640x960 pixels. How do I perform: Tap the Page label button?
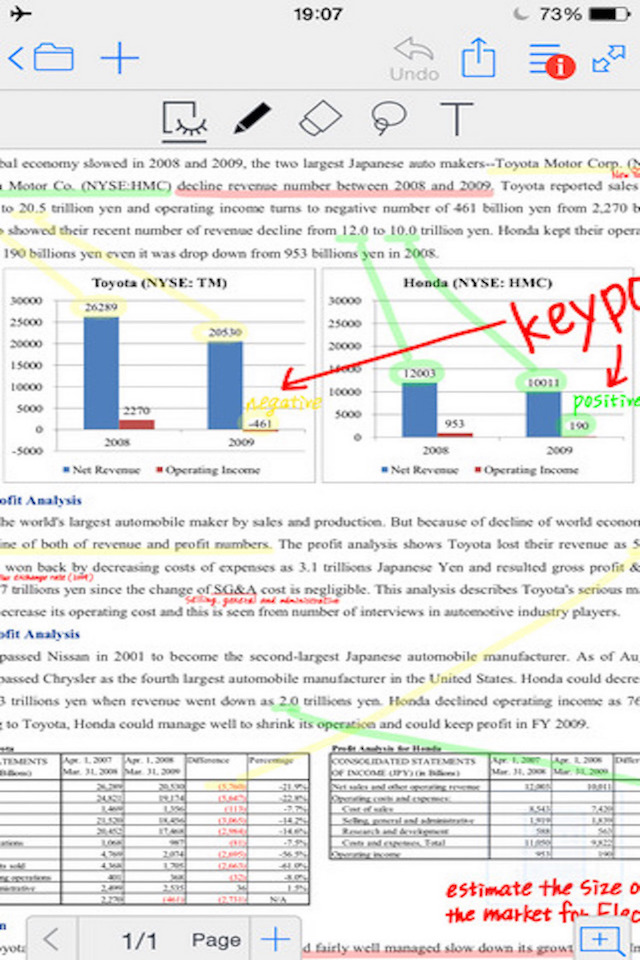tap(216, 940)
